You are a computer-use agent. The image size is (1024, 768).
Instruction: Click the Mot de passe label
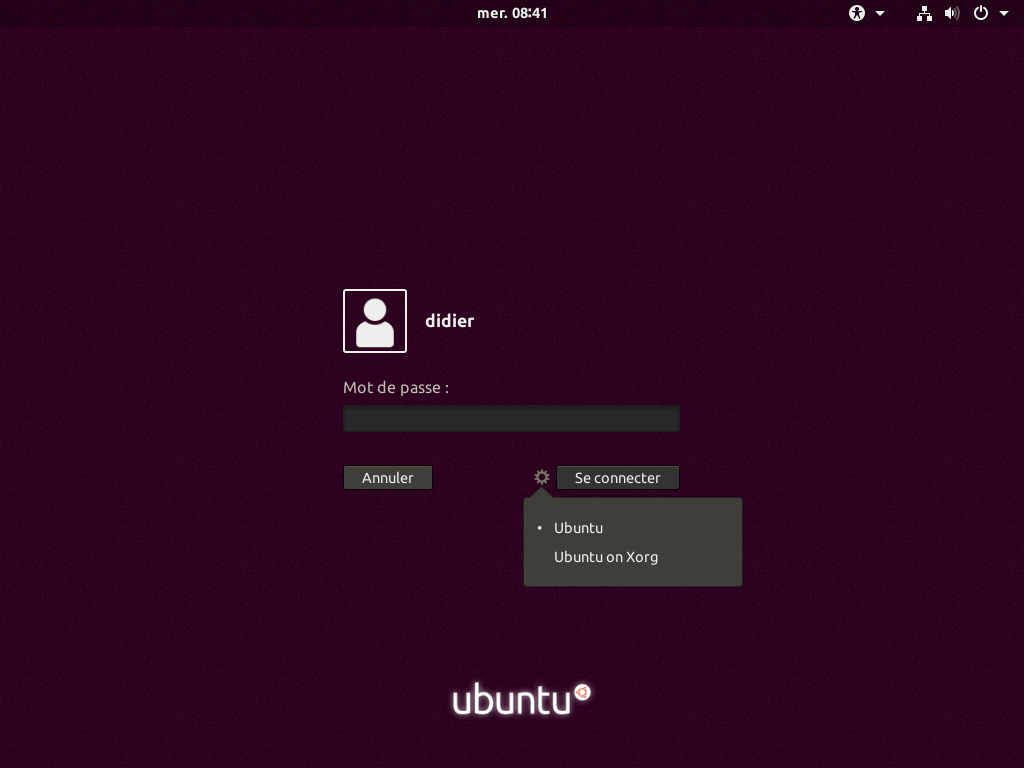point(396,388)
